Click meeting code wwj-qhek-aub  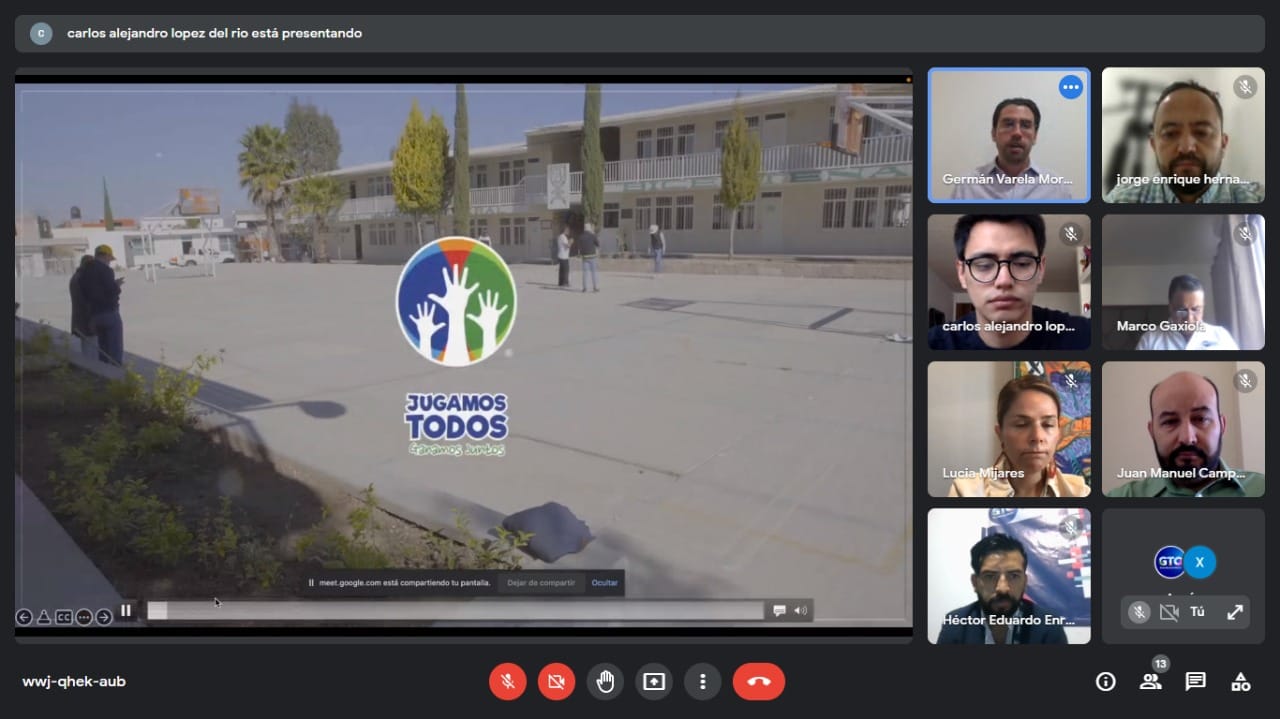pos(74,682)
